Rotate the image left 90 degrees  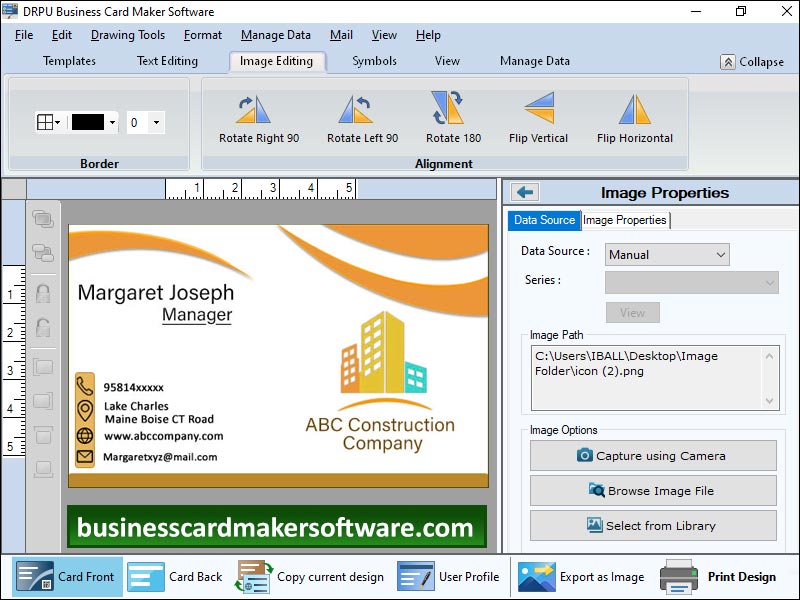click(362, 109)
